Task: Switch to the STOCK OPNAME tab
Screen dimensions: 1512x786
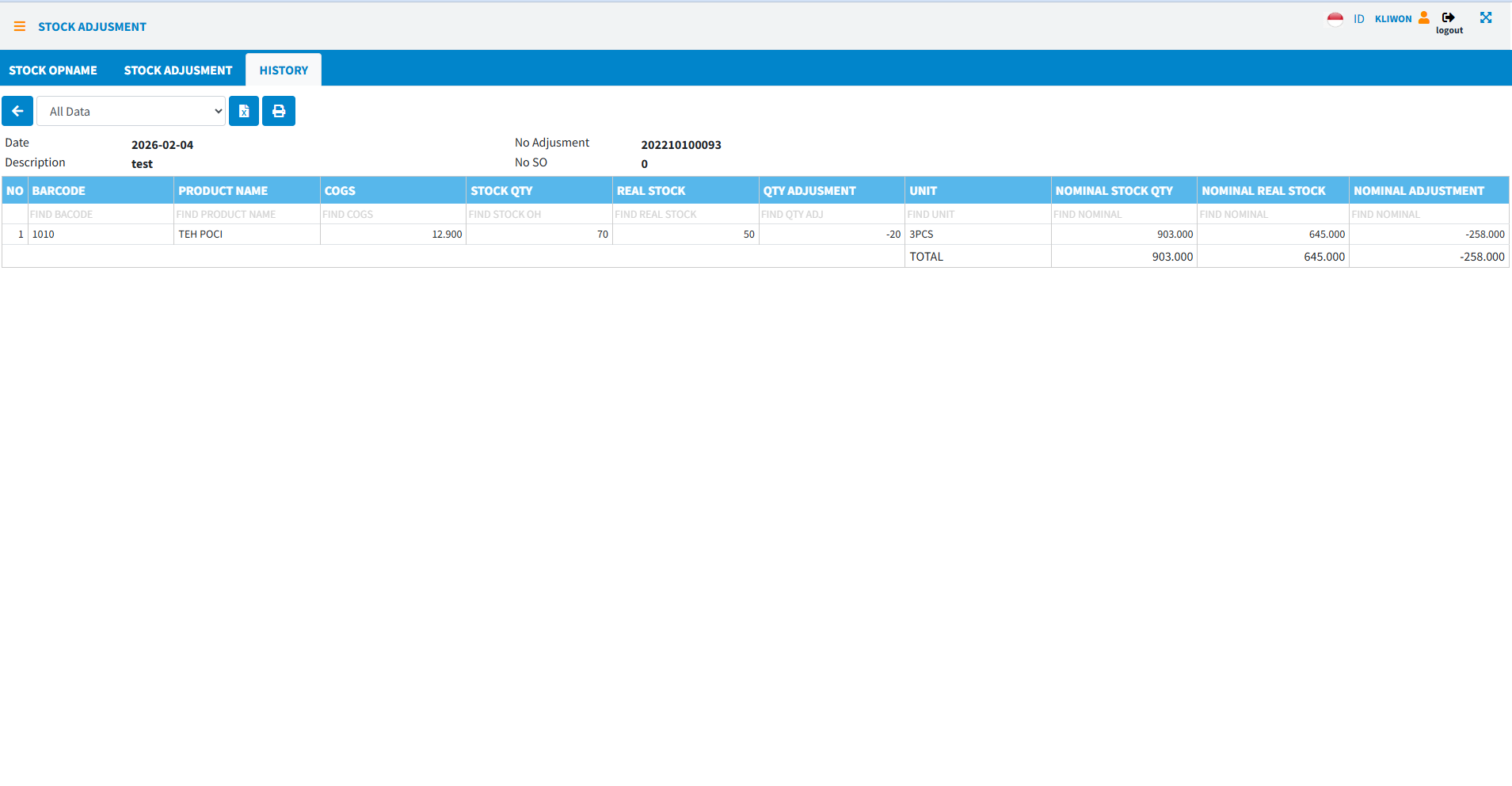Action: (x=53, y=71)
